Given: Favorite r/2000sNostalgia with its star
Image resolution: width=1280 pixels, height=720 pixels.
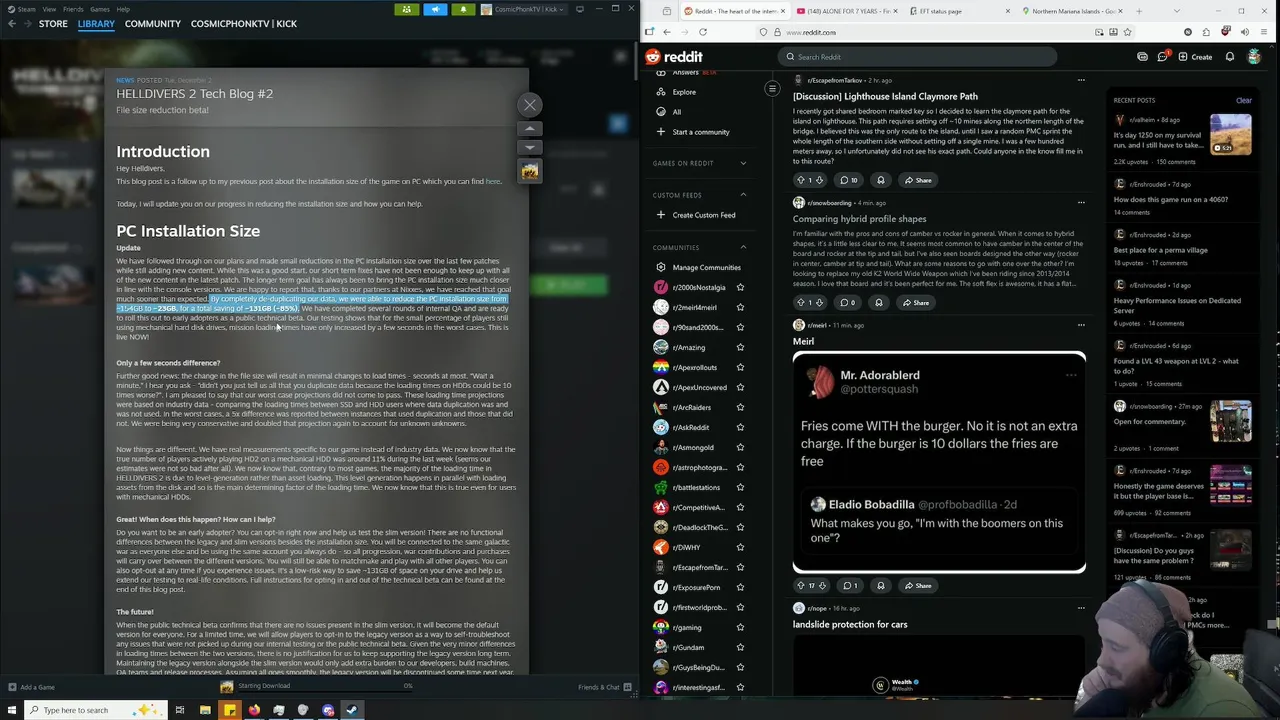Looking at the screenshot, I should 740,287.
